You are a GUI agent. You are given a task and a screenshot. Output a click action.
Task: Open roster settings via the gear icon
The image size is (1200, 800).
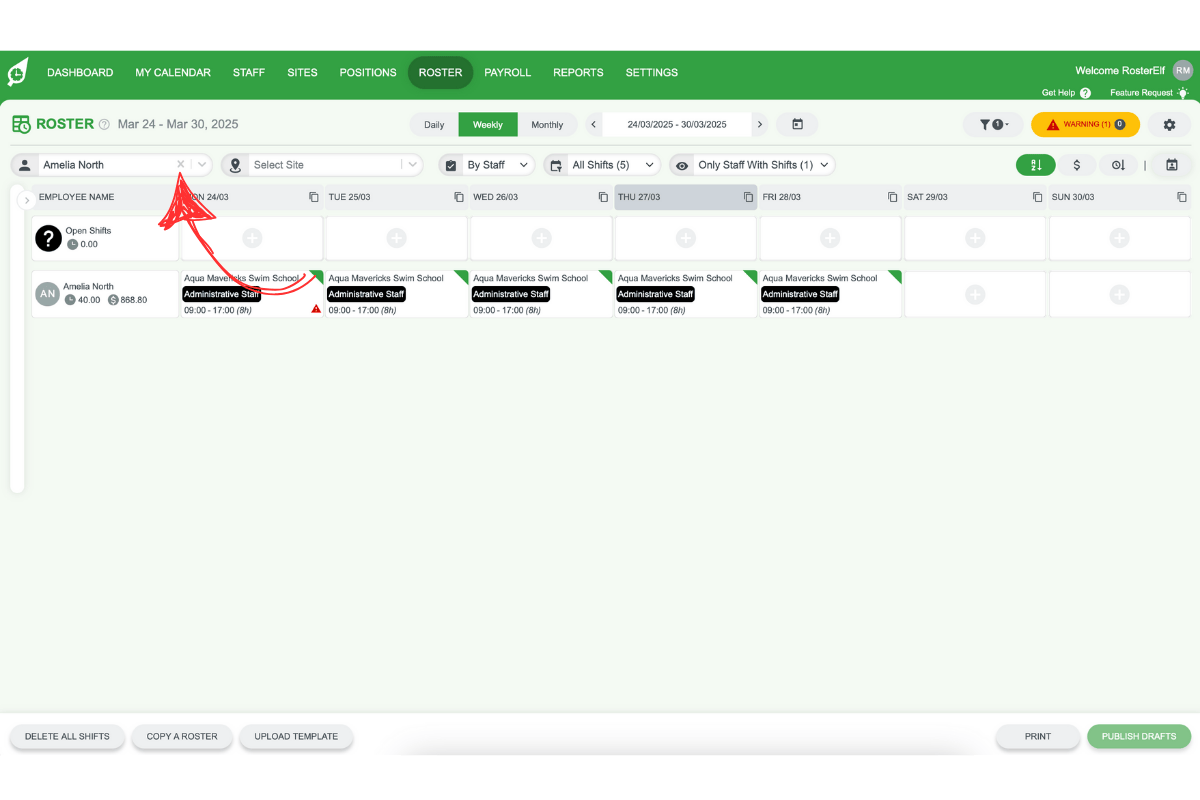(1168, 124)
